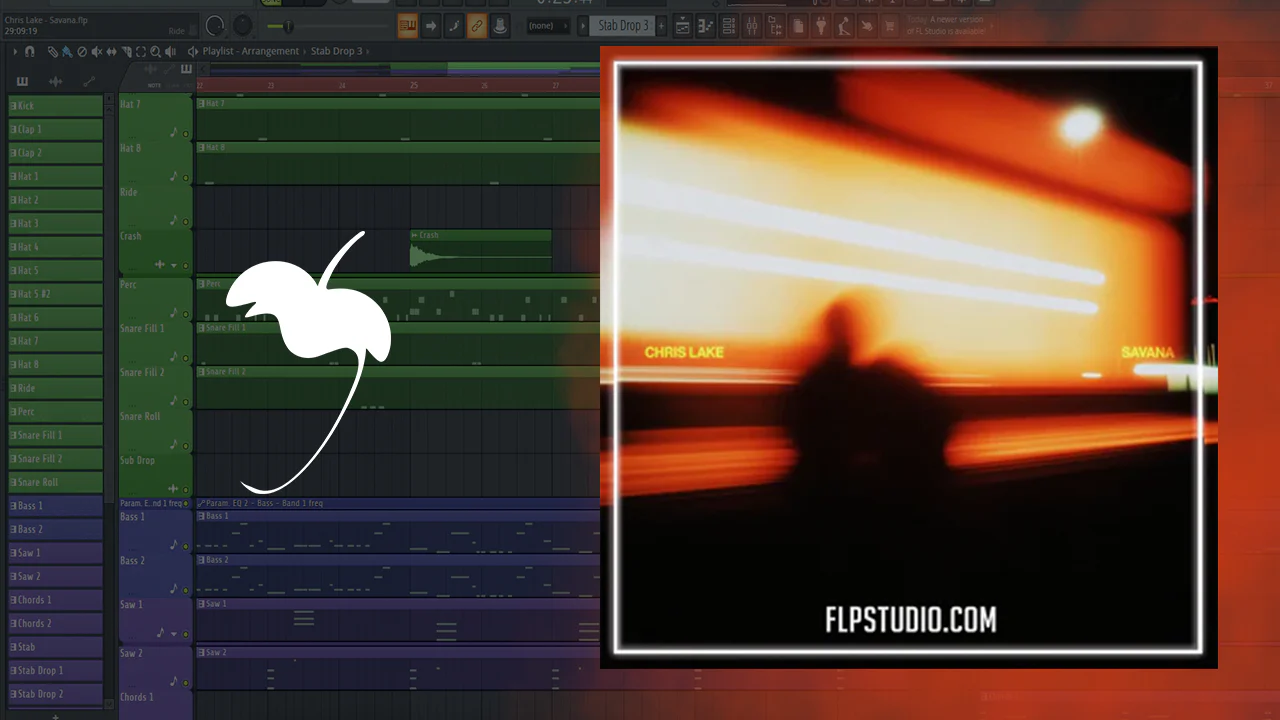
Task: Select the playlist draw pencil tool
Action: click(53, 51)
